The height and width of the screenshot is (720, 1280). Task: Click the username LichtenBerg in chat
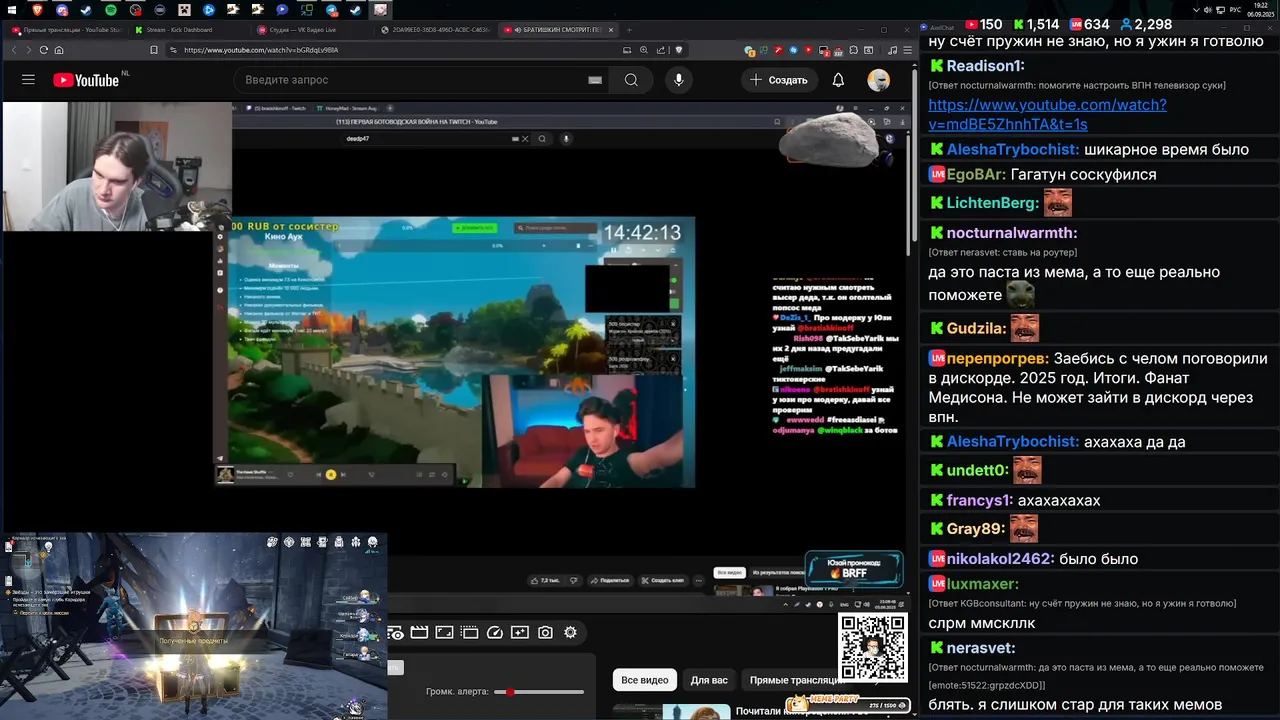coord(992,203)
